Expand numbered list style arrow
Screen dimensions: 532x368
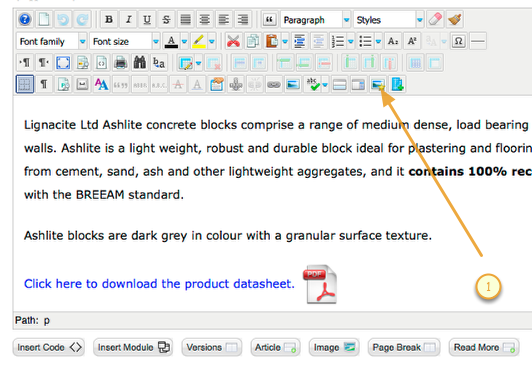point(351,41)
